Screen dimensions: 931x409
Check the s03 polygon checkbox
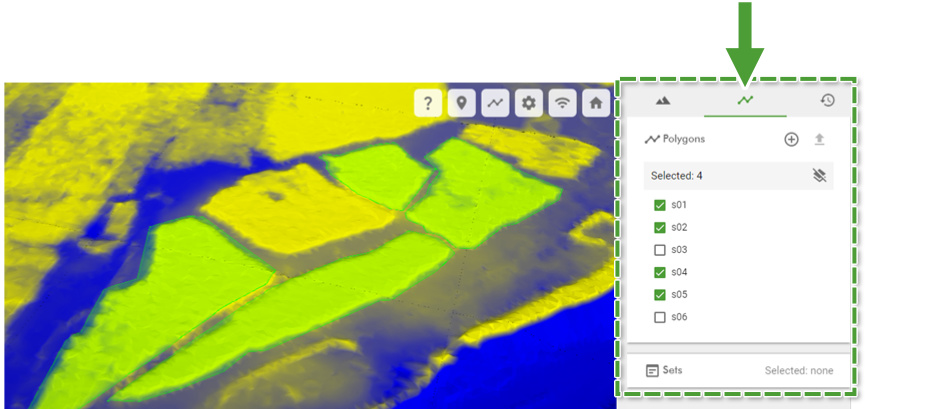click(659, 250)
